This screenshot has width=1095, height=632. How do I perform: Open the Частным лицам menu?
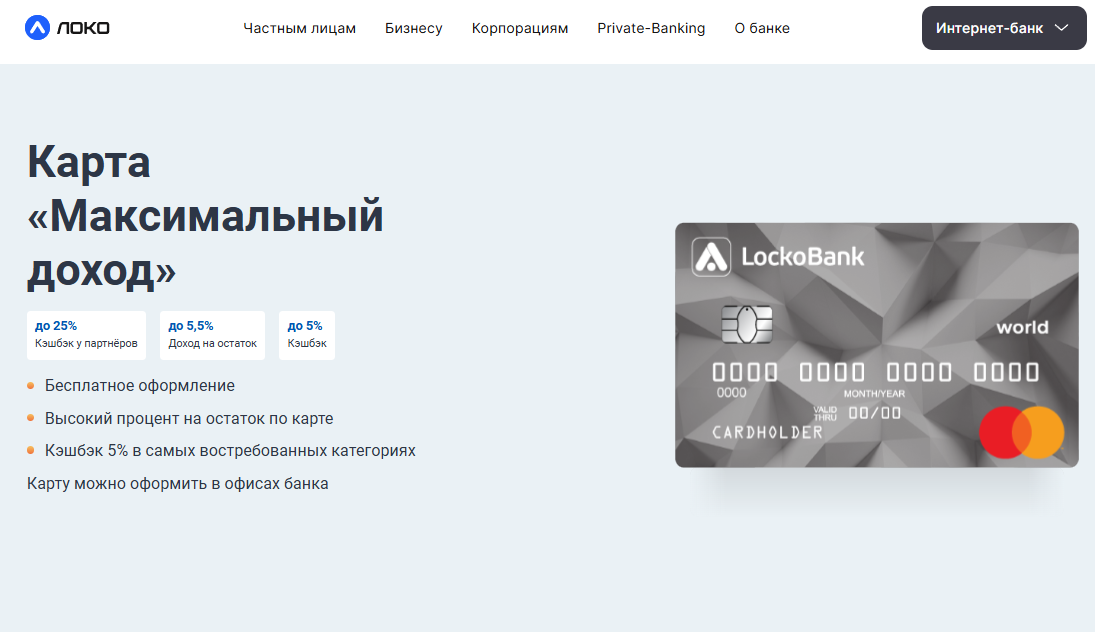point(300,29)
